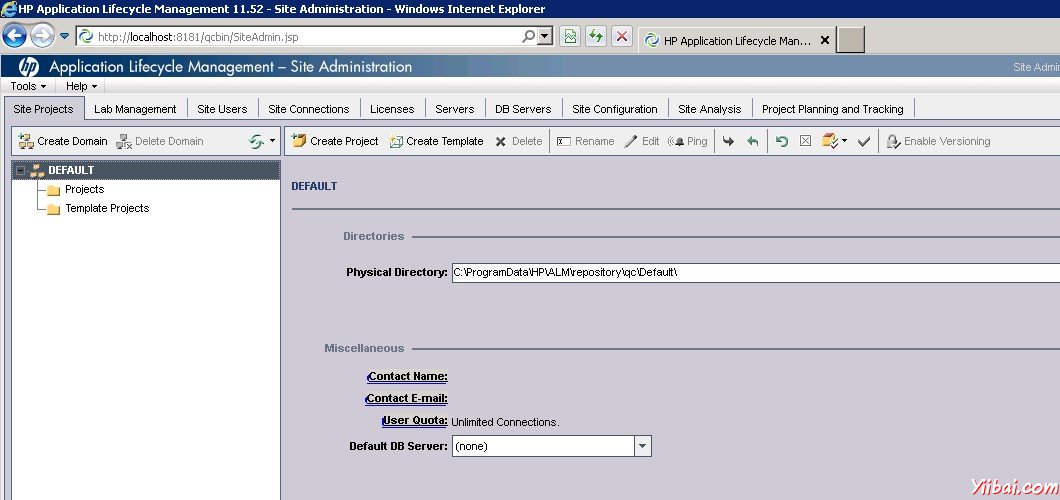Image resolution: width=1060 pixels, height=500 pixels.
Task: Open the address bar autocomplete dropdown arrow
Action: coord(546,36)
